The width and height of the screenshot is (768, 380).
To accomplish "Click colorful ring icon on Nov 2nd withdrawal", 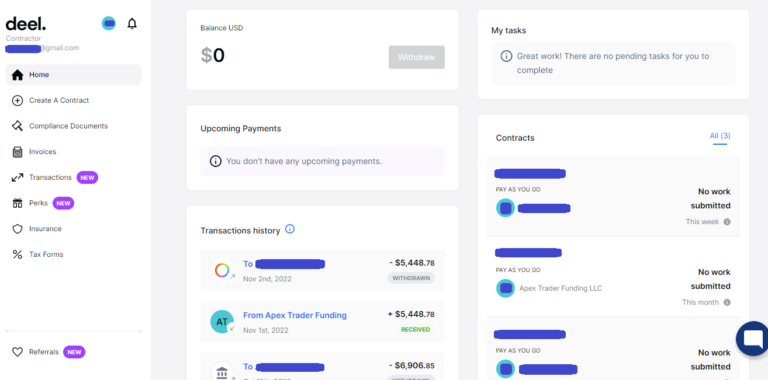I will tap(222, 270).
